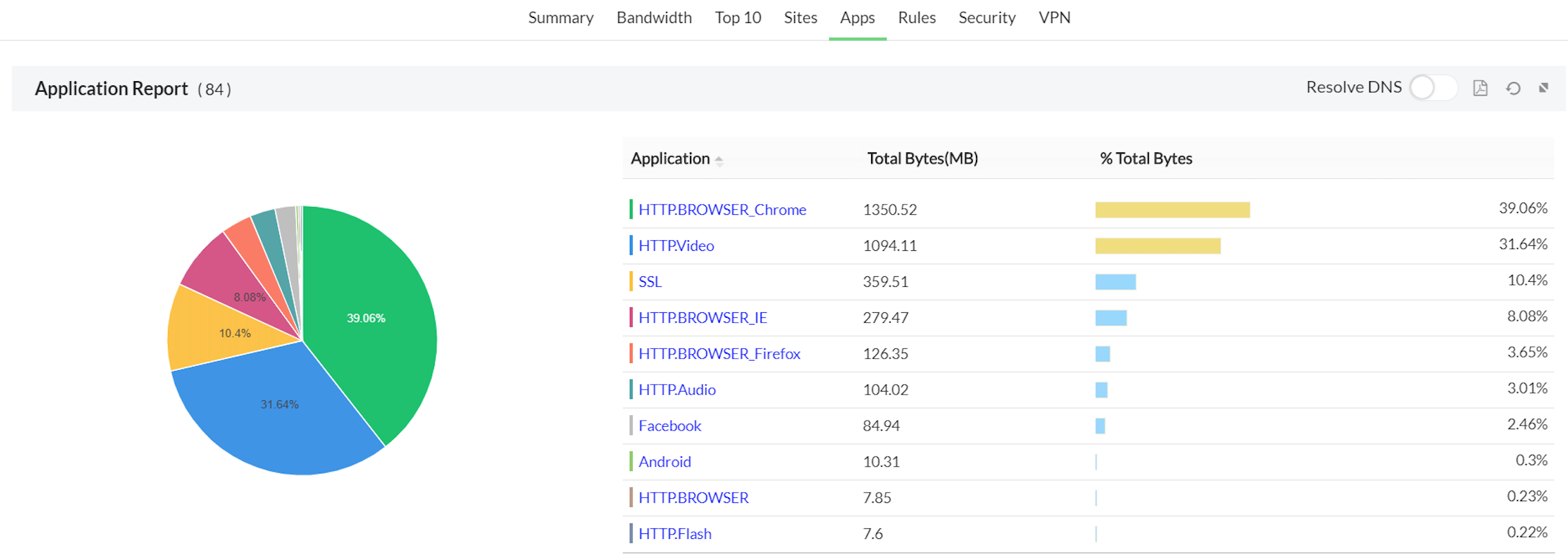Export the Application Report as PDF

[1480, 88]
